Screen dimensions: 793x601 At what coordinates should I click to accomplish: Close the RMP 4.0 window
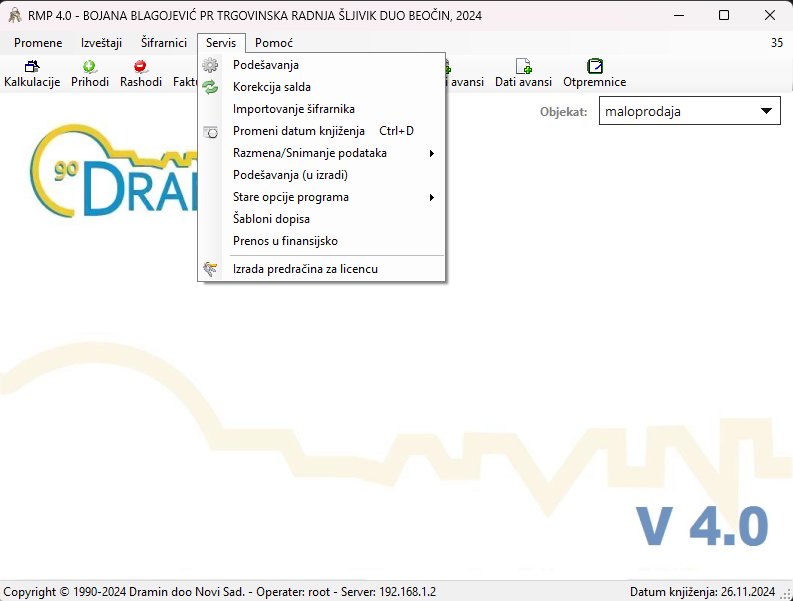[770, 15]
